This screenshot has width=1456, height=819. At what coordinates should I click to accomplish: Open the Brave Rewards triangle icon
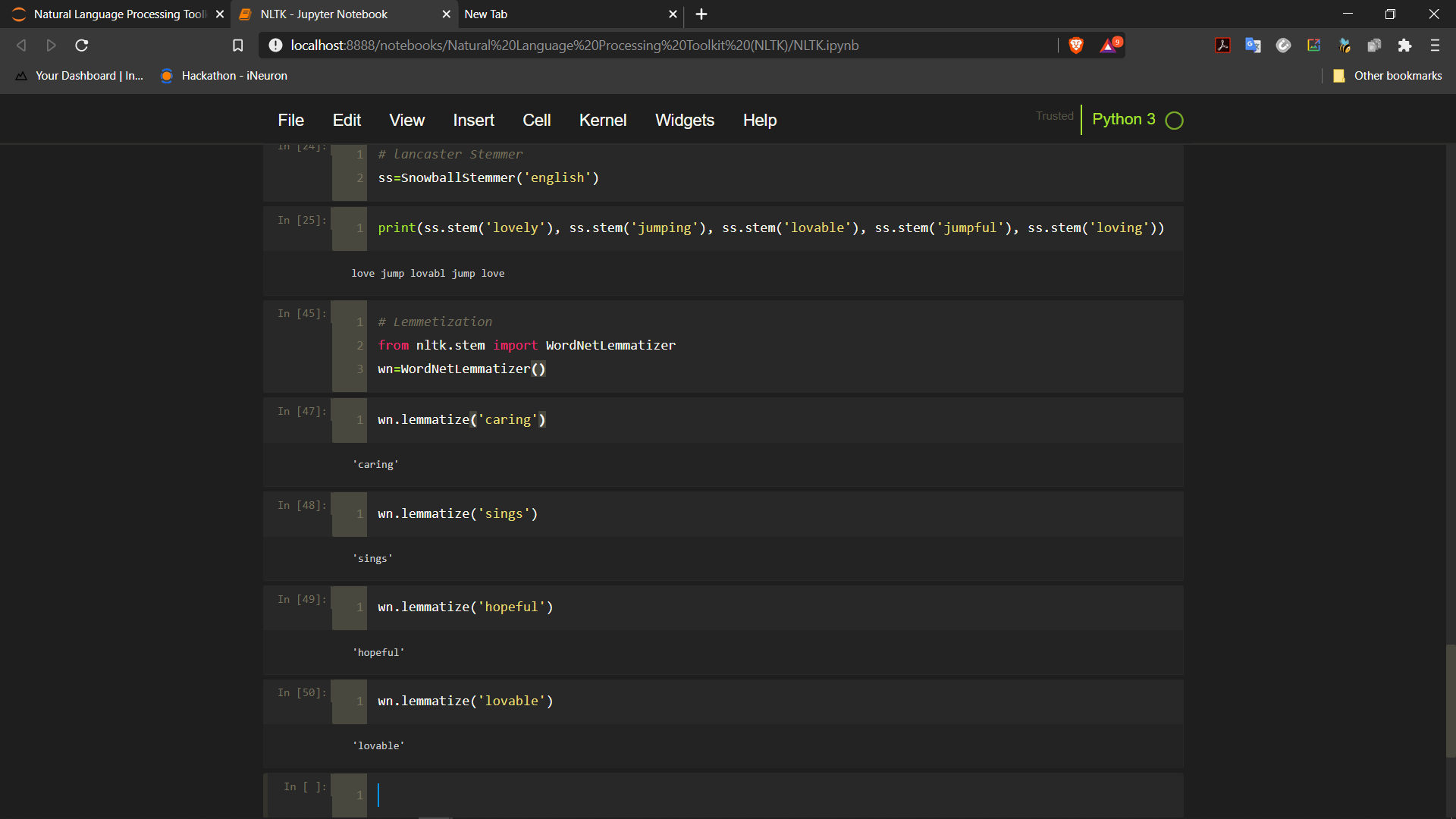[1111, 45]
